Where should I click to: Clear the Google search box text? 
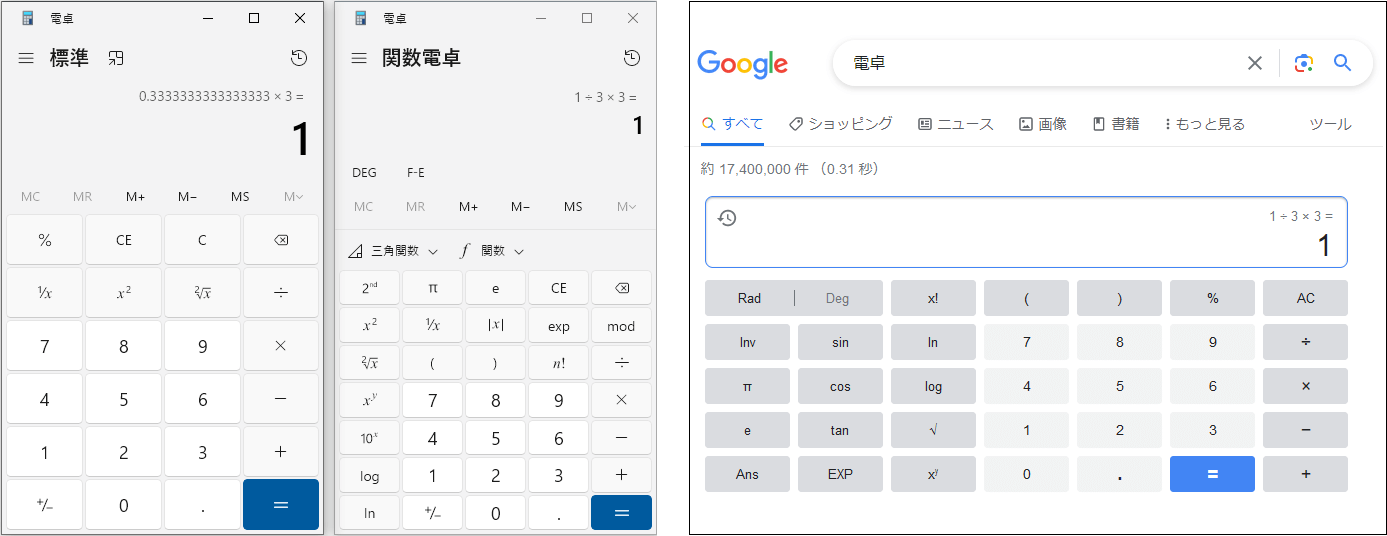(1254, 63)
